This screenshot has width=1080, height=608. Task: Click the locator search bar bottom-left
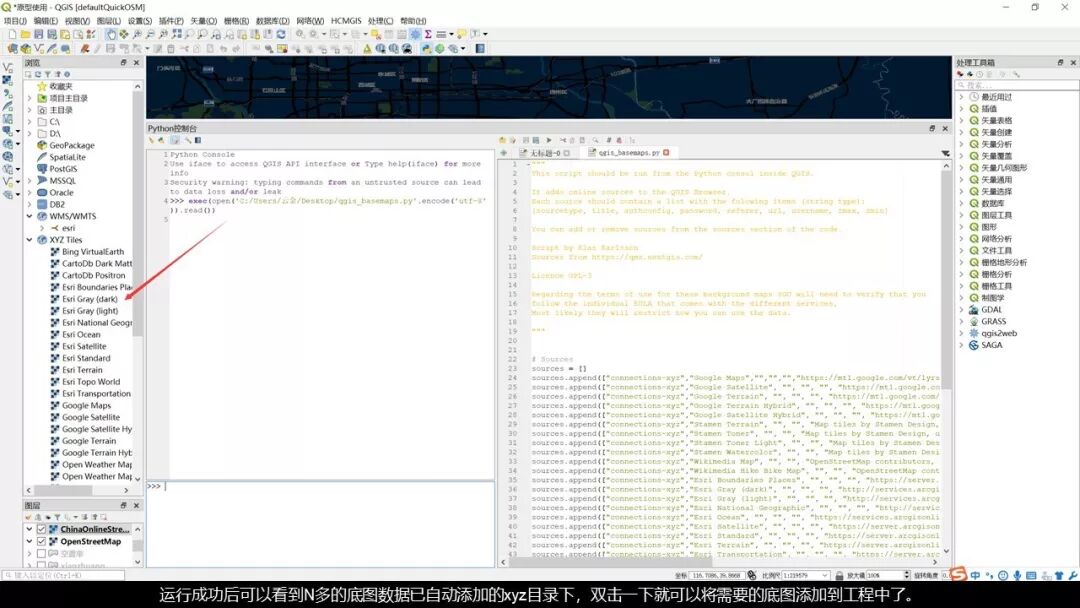[63, 575]
